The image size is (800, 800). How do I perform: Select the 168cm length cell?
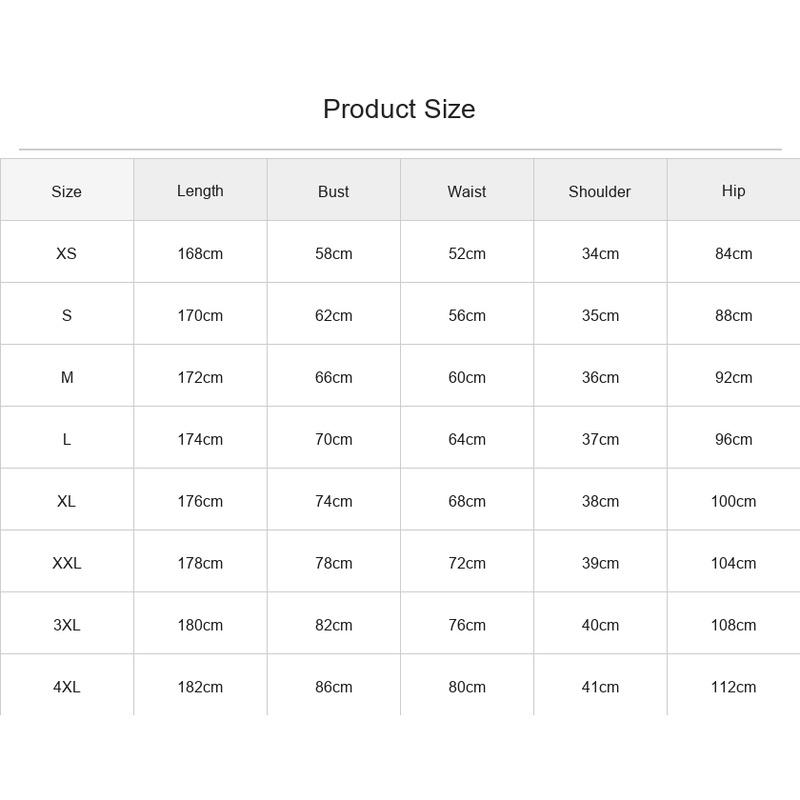(200, 254)
